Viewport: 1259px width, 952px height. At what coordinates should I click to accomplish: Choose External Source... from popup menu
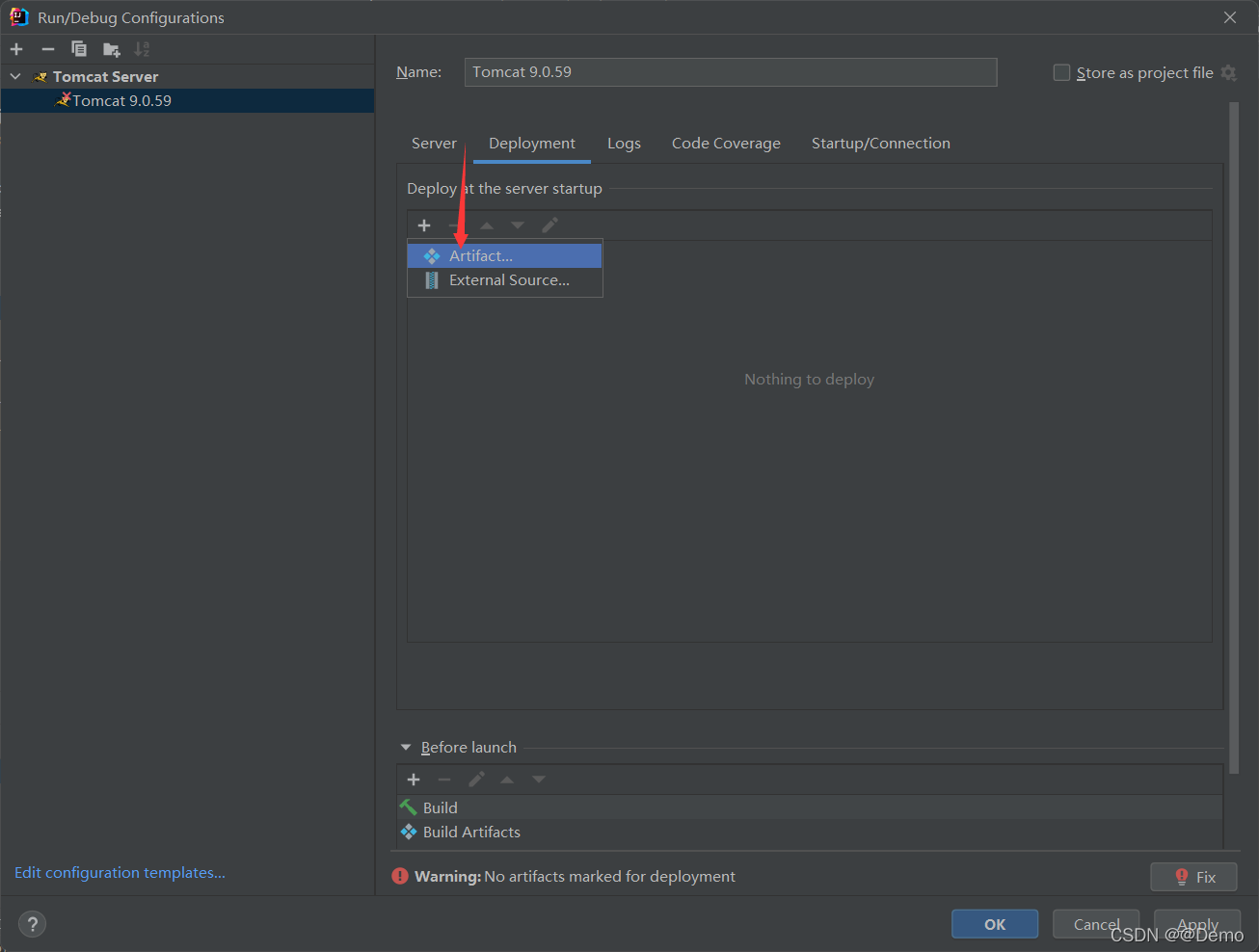505,280
